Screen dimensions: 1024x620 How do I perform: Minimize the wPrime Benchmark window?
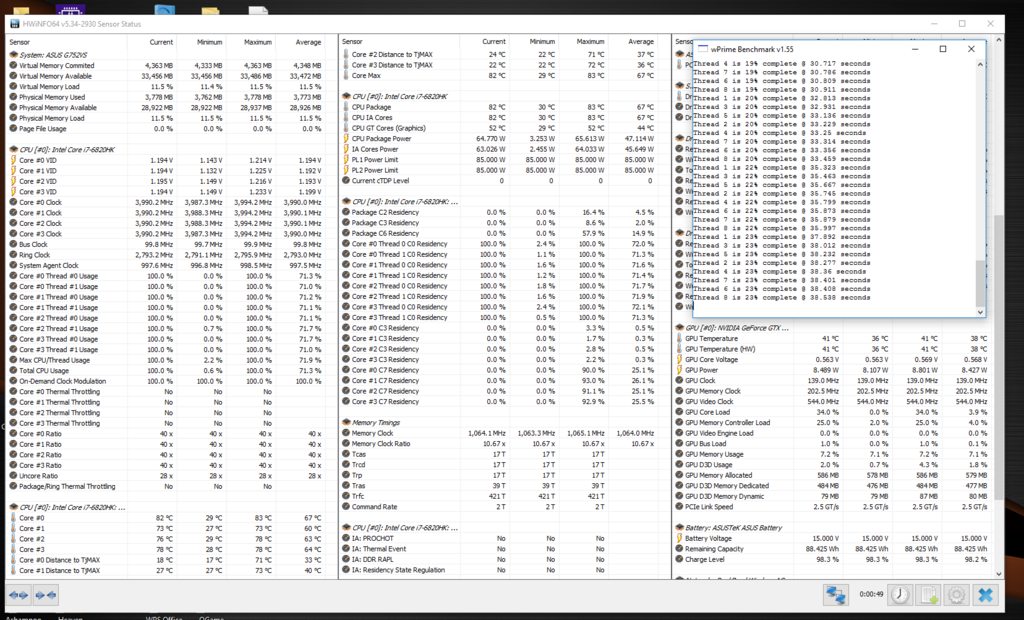[915, 49]
